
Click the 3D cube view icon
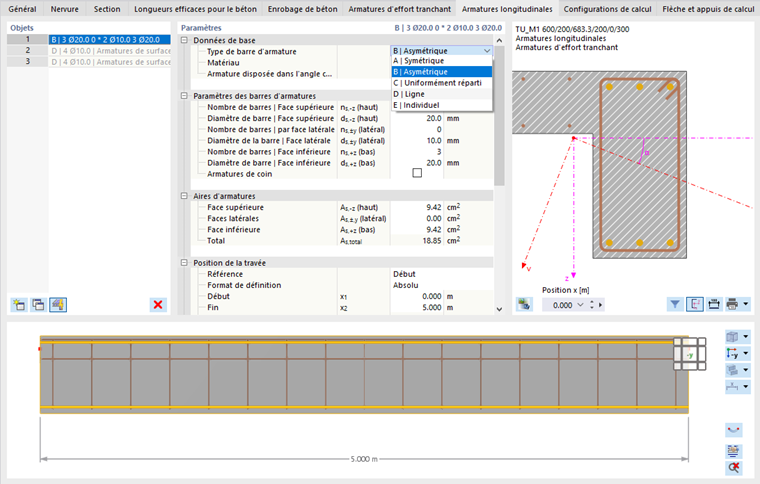[732, 336]
